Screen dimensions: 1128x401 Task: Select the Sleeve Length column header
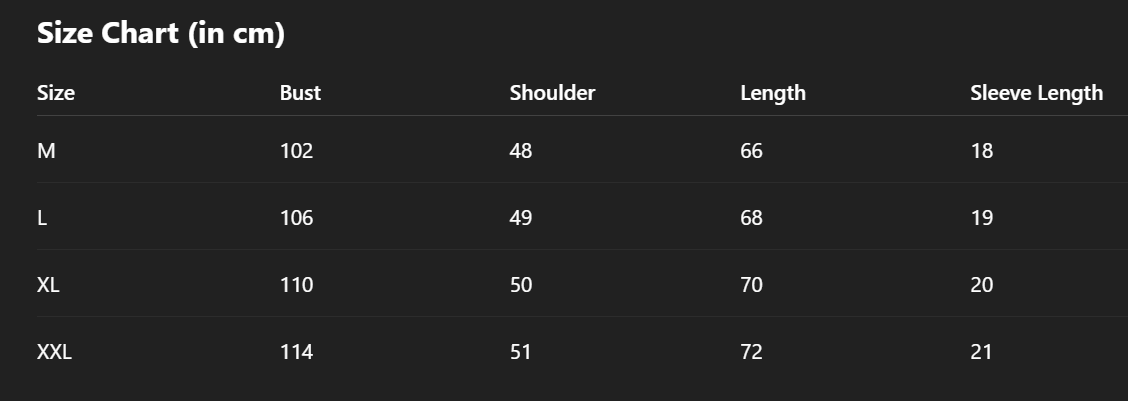coord(1036,93)
